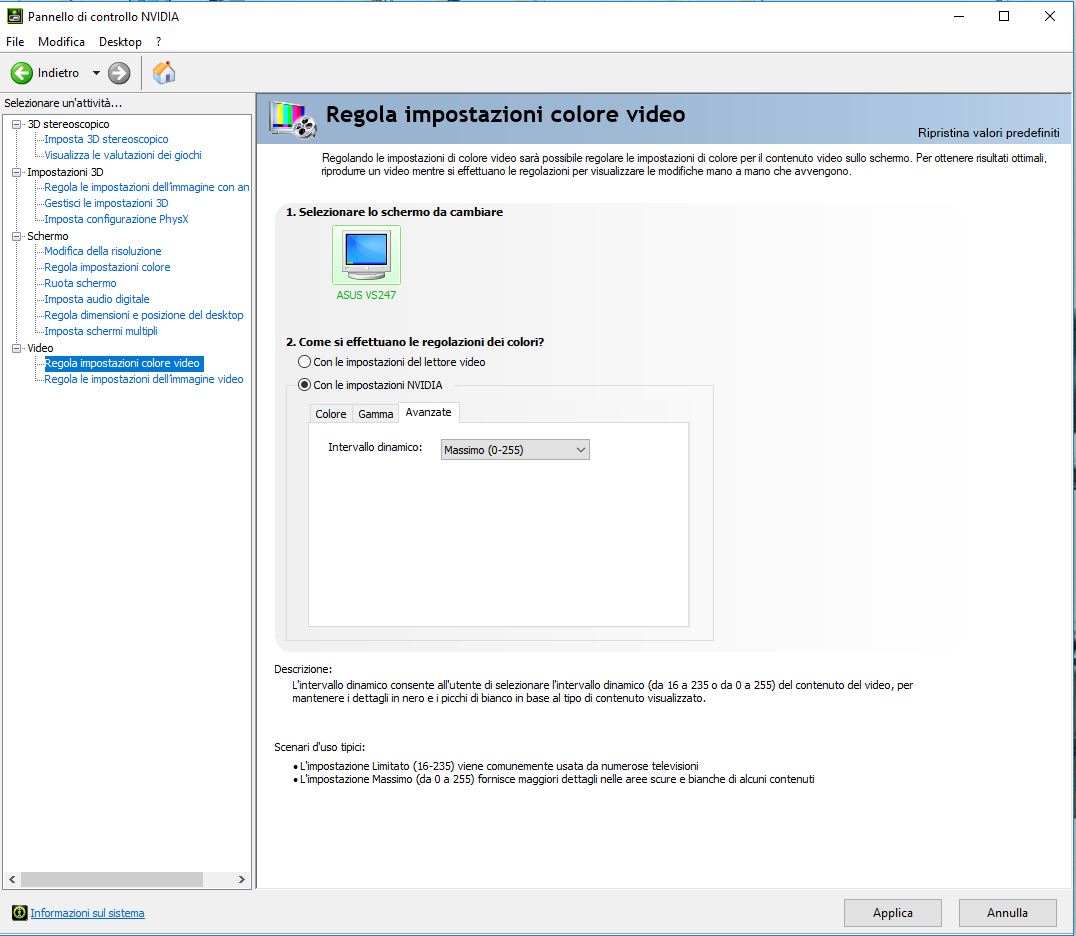Open 'Imposta 3D stereoscopico' page

(x=106, y=139)
